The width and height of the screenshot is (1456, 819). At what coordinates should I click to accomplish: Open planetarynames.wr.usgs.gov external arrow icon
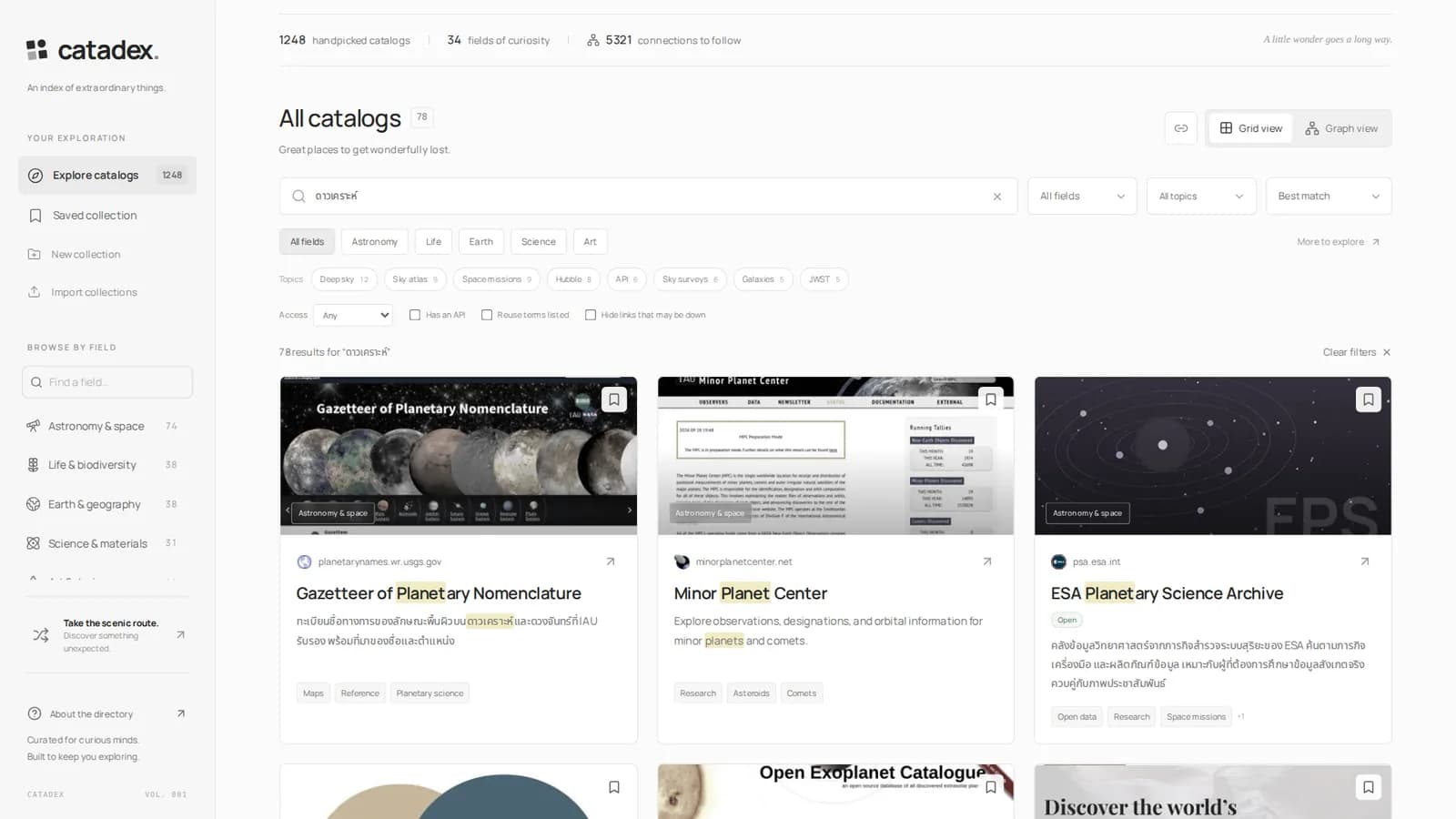pyautogui.click(x=611, y=561)
